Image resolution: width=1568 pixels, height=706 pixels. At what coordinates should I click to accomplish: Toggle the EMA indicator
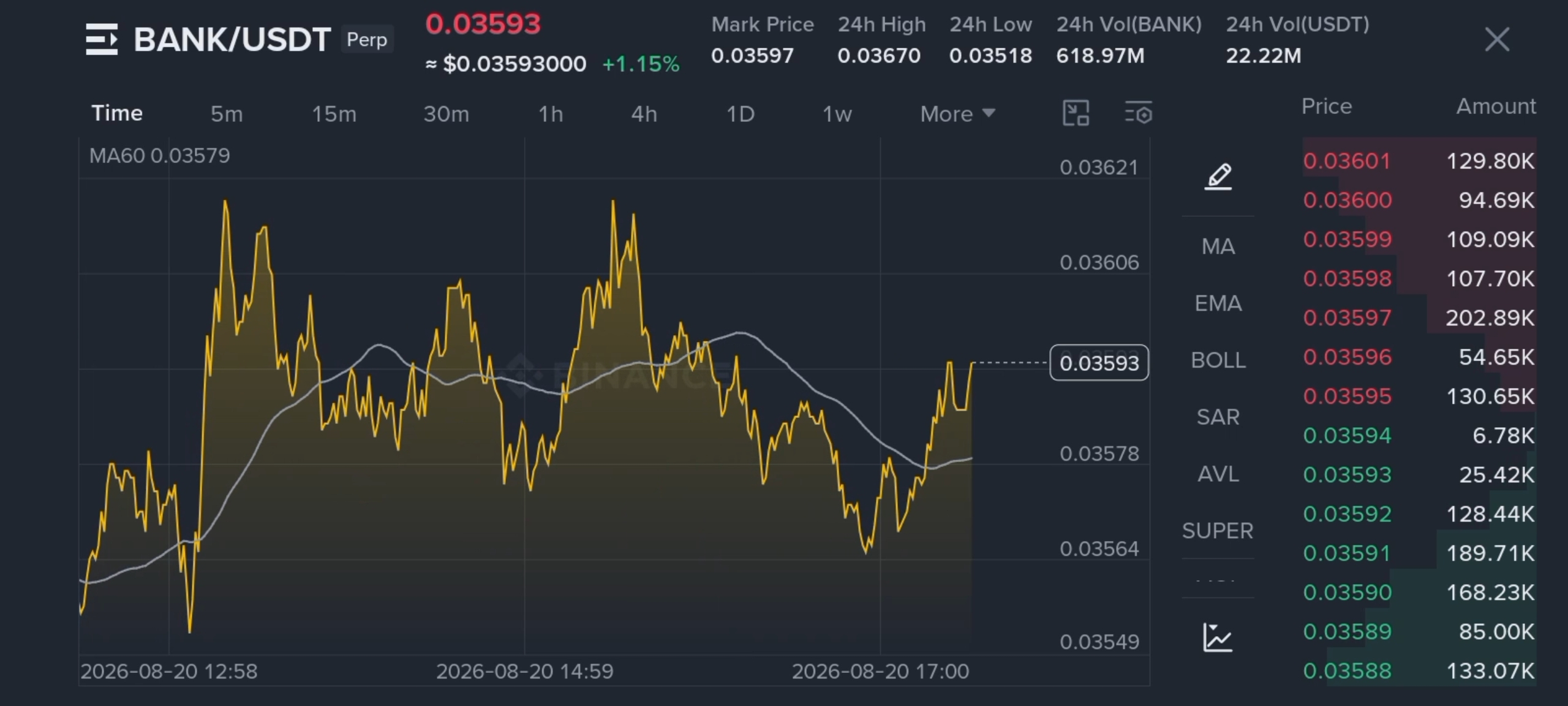1218,303
